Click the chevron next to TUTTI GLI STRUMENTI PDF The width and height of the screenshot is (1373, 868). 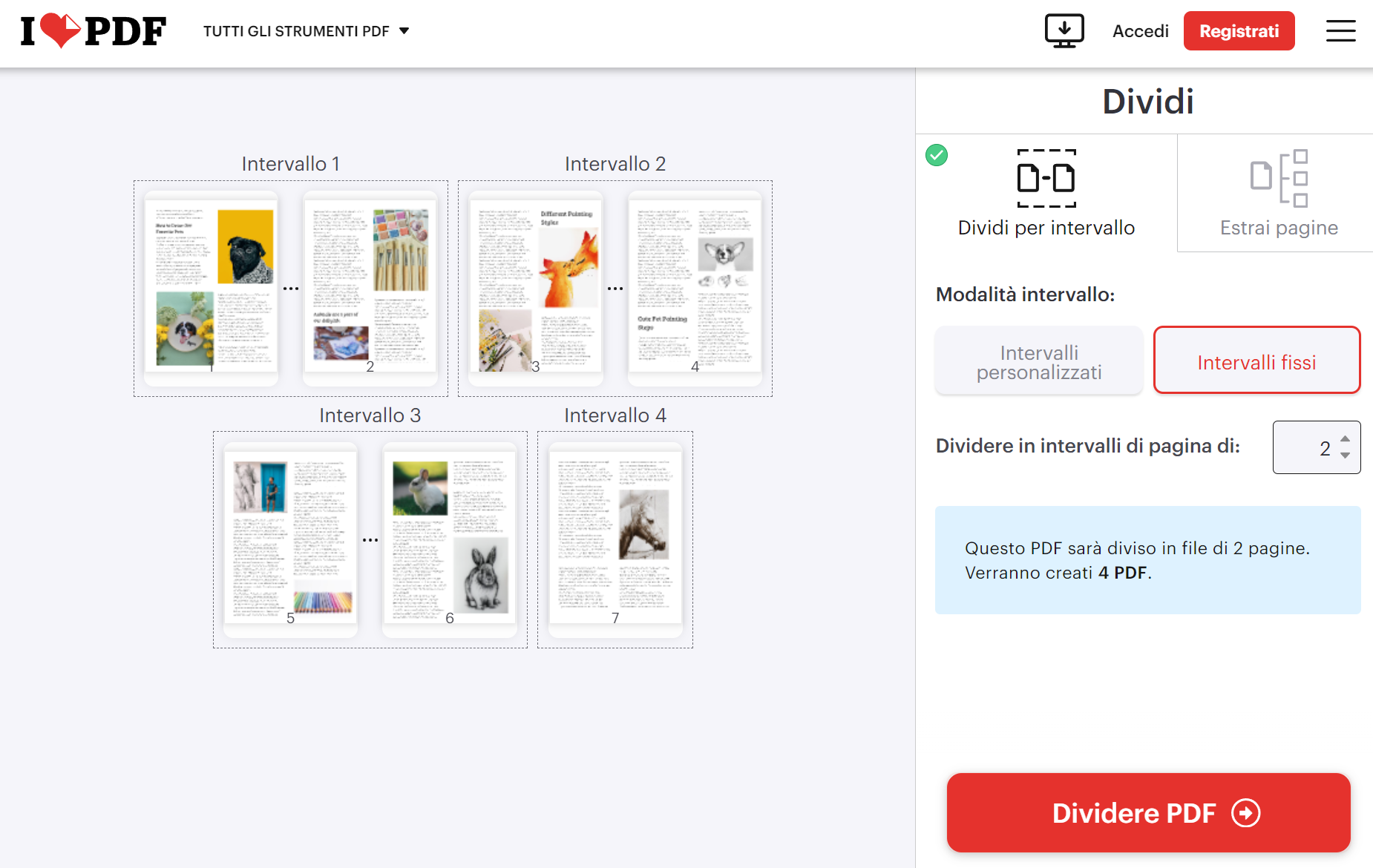(404, 30)
